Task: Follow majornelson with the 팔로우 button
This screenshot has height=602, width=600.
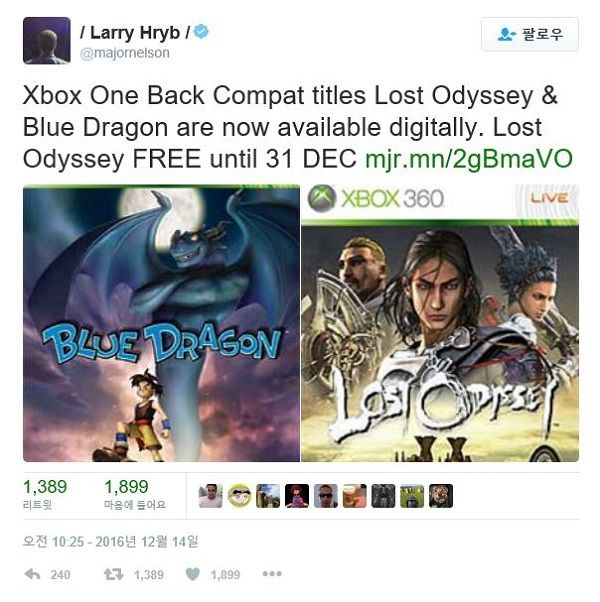Action: (x=530, y=34)
